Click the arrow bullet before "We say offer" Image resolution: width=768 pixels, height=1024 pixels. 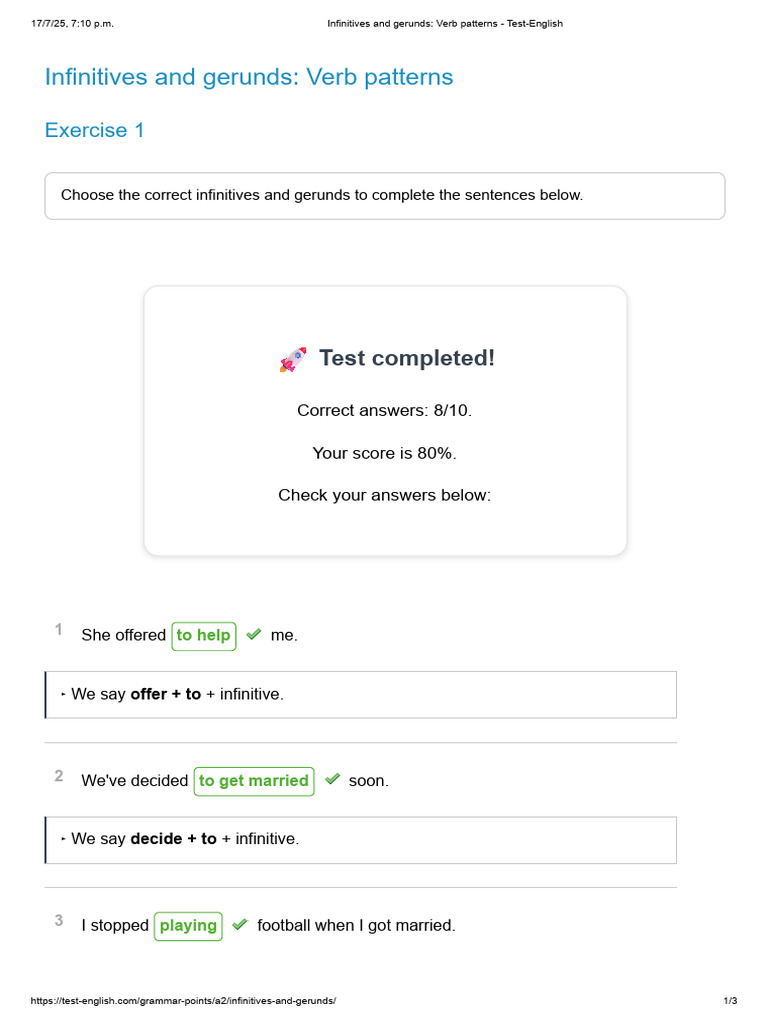click(63, 694)
